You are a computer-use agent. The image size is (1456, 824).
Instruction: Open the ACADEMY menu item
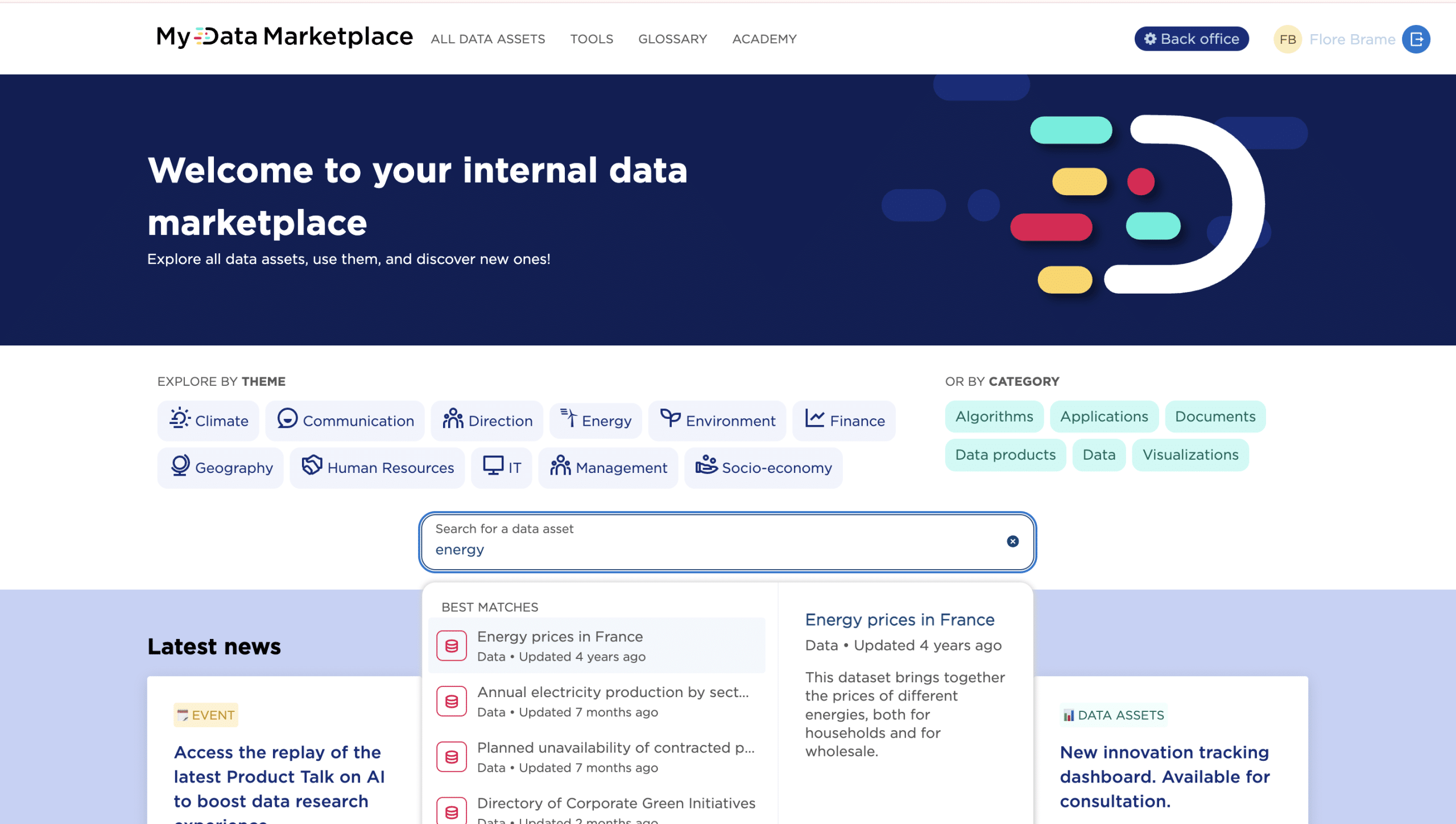(764, 39)
